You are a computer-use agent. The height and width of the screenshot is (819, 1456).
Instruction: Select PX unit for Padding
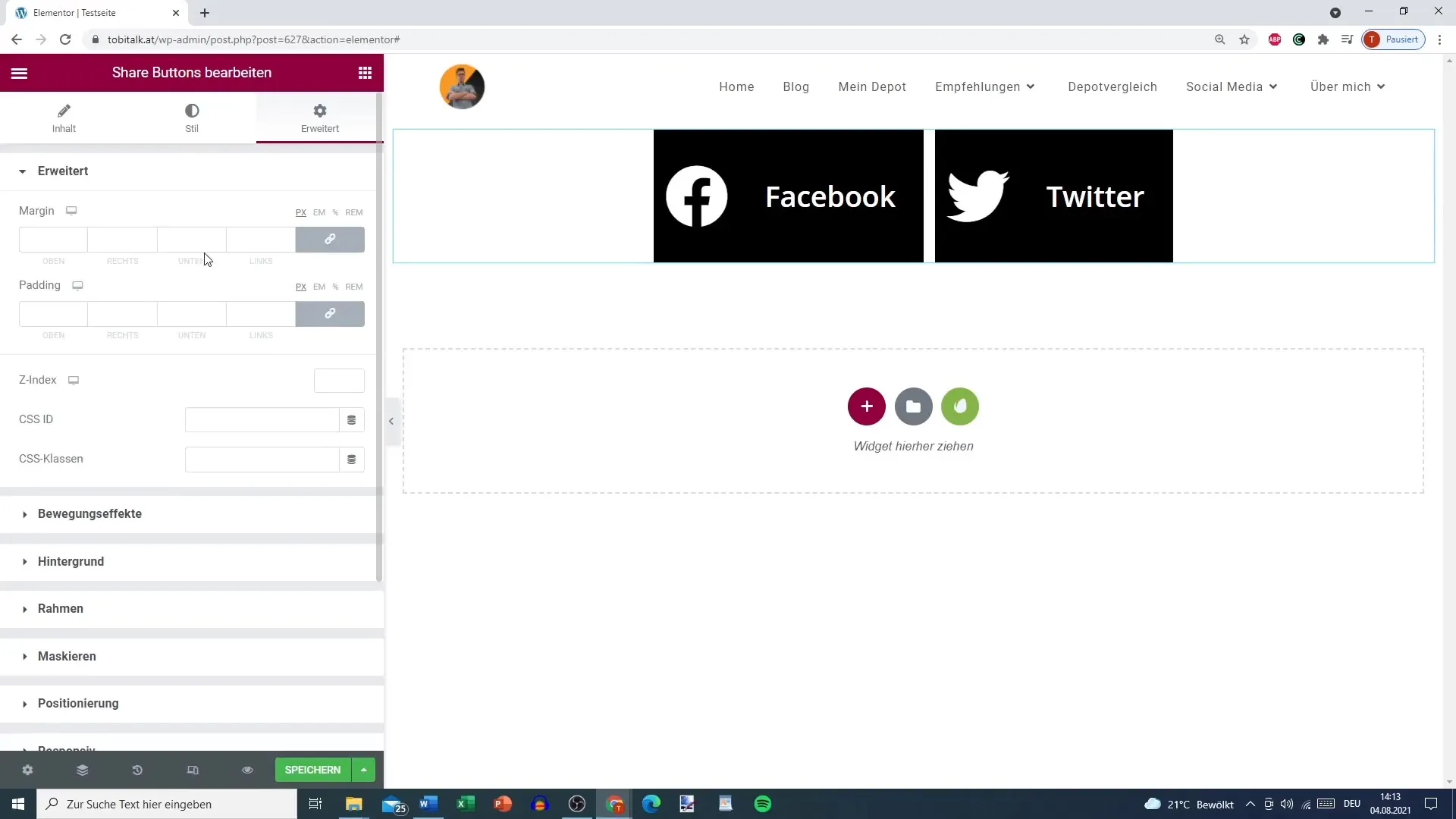(301, 287)
